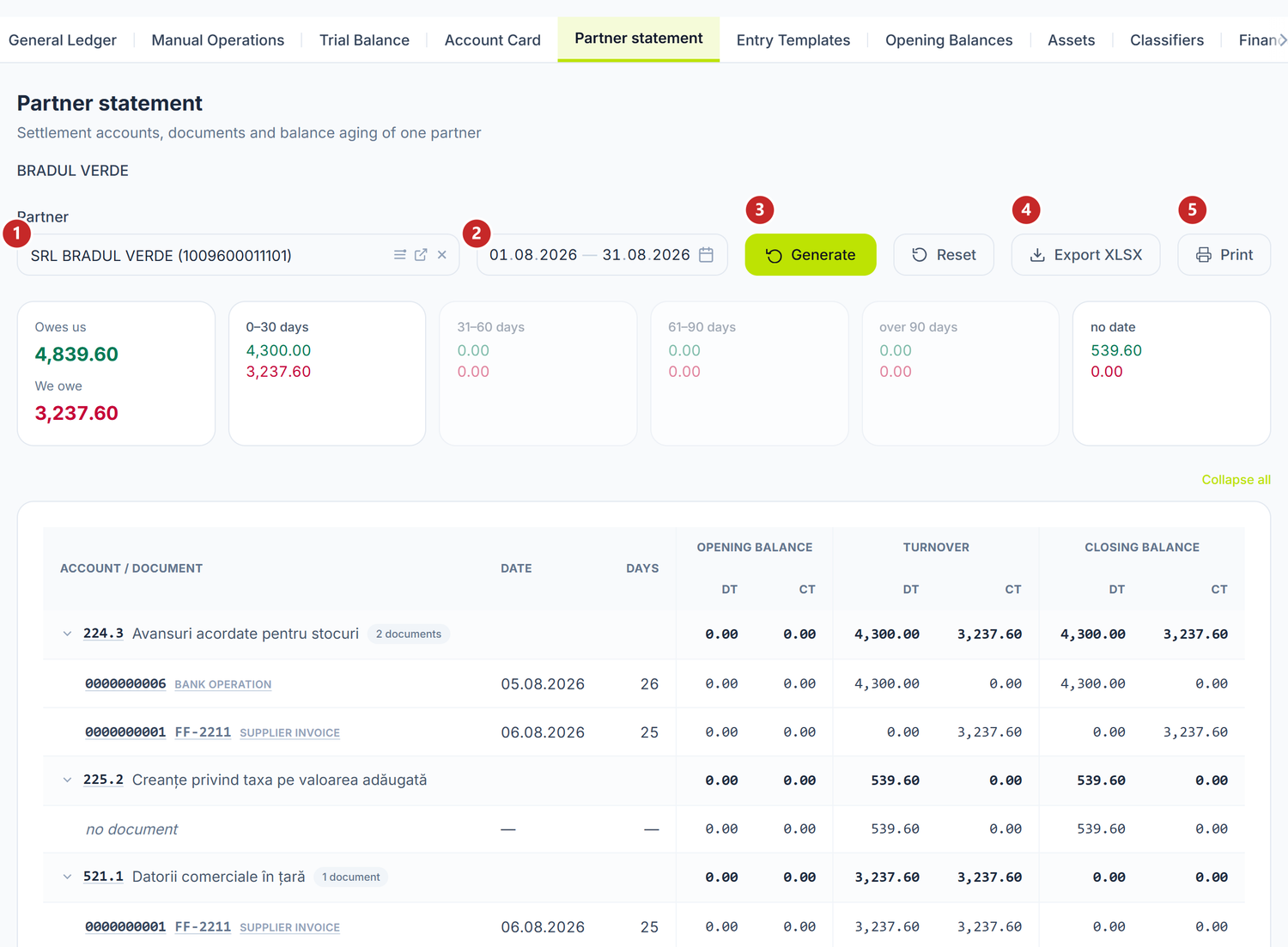Open FF-2211 under account 224.3
This screenshot has height=947, width=1288.
click(x=204, y=732)
